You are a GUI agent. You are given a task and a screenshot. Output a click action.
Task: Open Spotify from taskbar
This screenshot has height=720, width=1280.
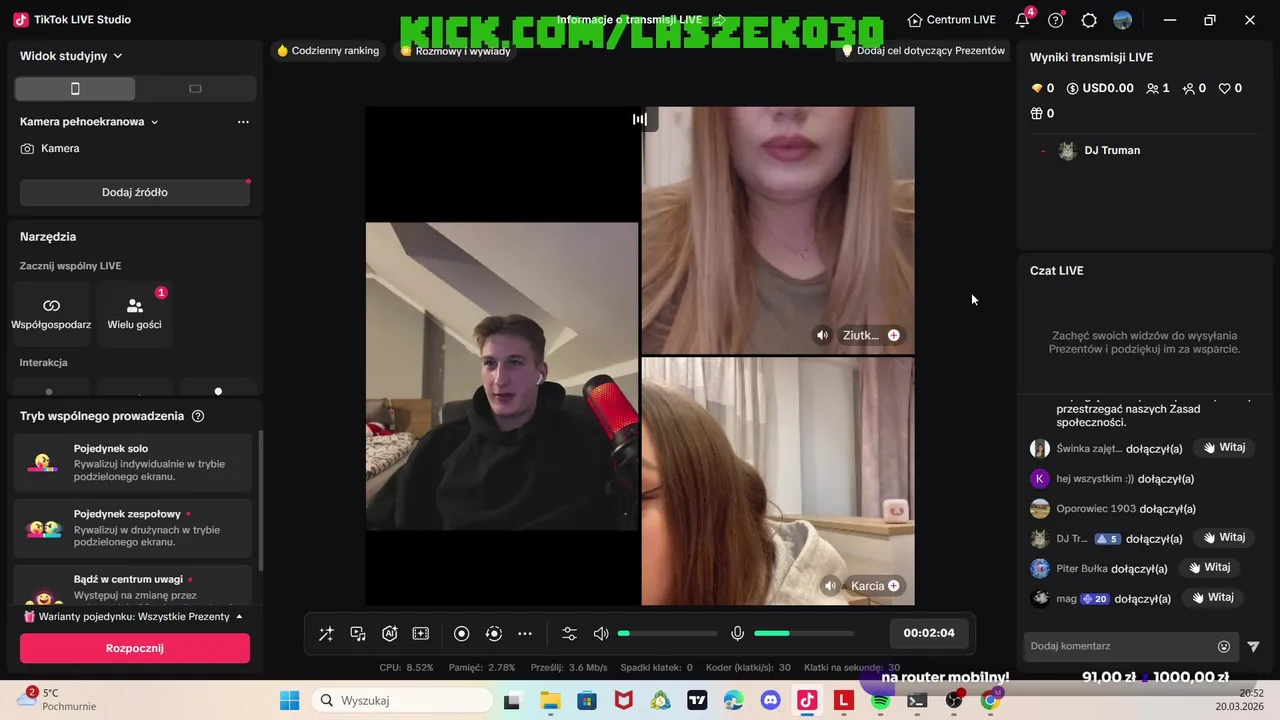coord(880,701)
